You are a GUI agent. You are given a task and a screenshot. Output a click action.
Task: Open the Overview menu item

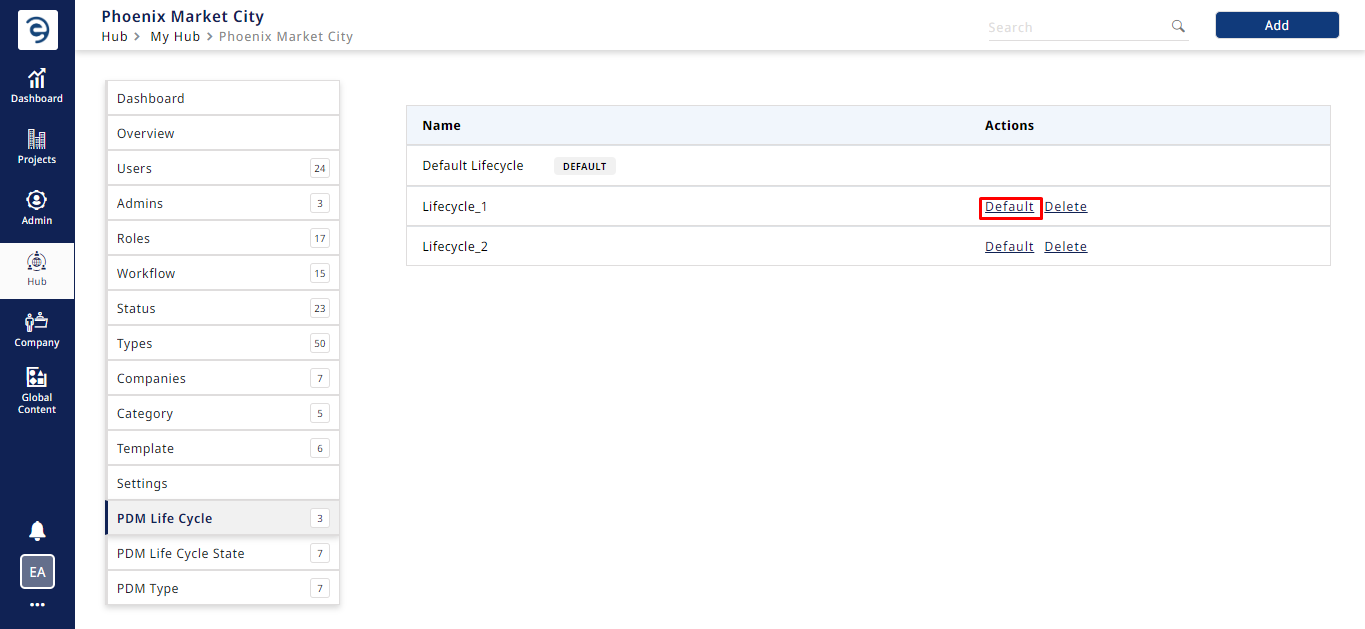pyautogui.click(x=223, y=133)
